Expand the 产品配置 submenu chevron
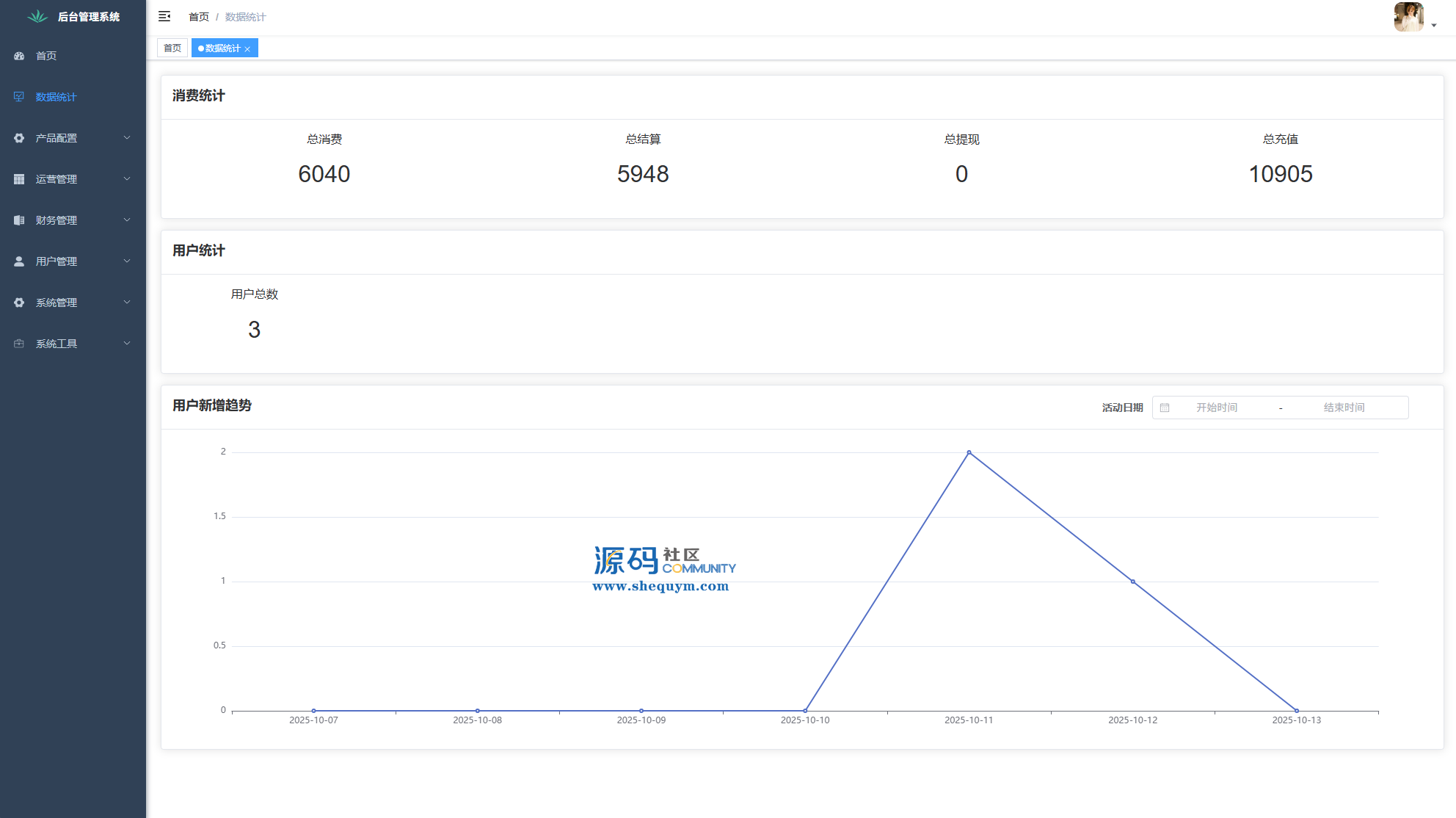1456x818 pixels. [127, 138]
